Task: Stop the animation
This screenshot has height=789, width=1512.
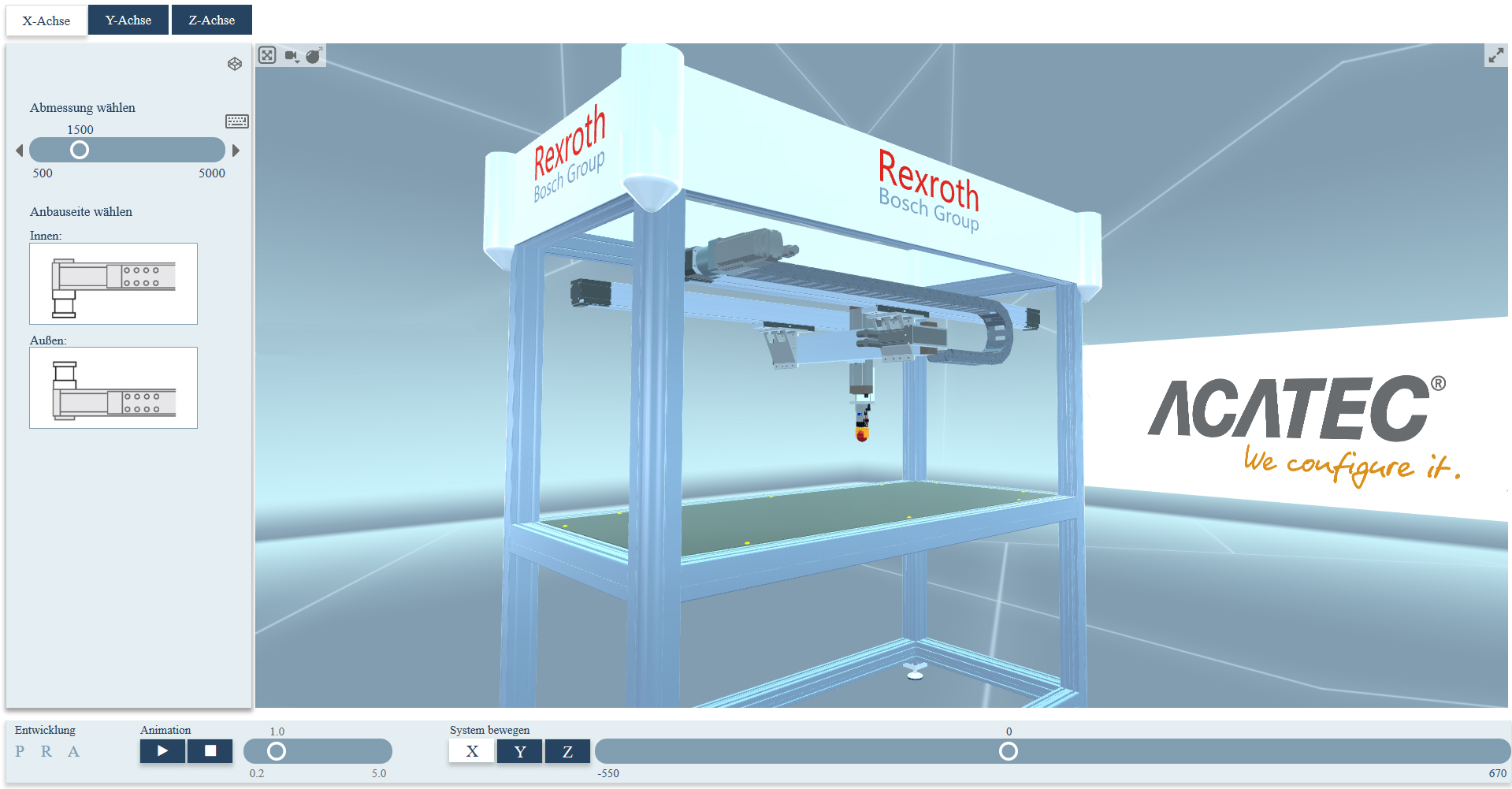Action: [x=210, y=751]
